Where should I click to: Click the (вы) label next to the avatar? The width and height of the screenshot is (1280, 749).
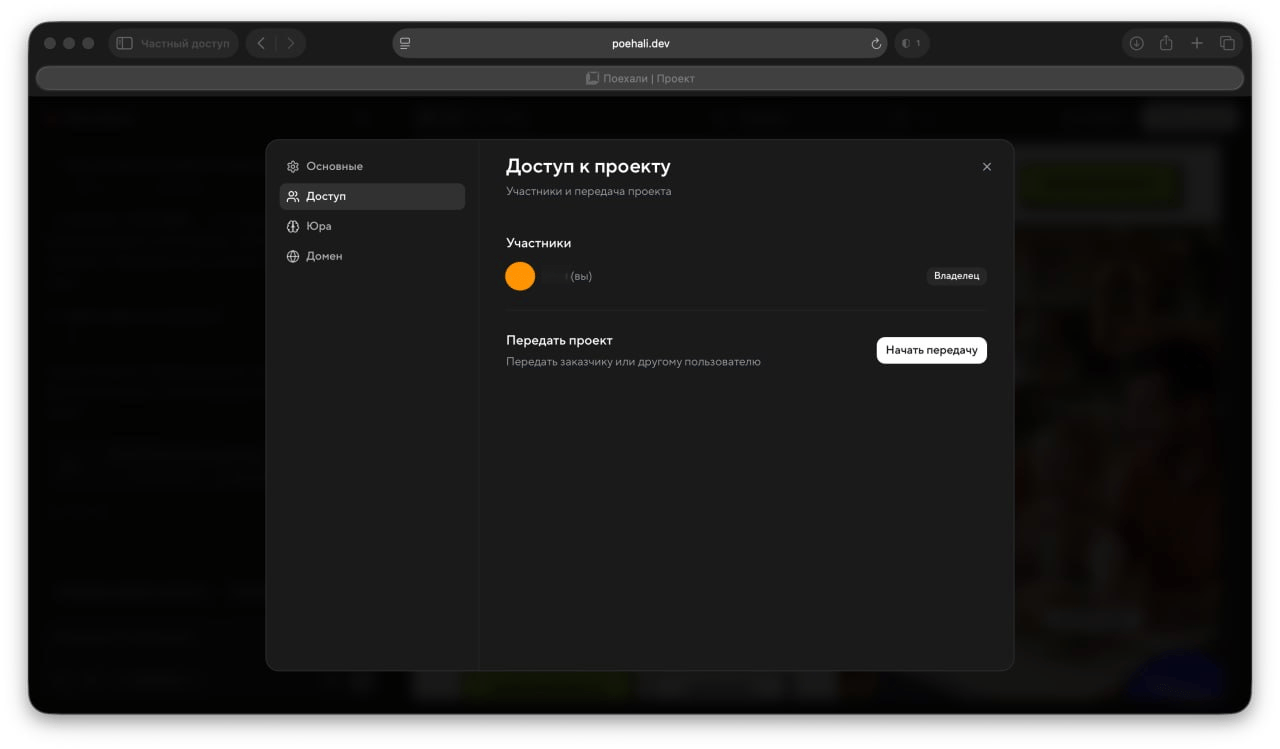[x=581, y=276]
